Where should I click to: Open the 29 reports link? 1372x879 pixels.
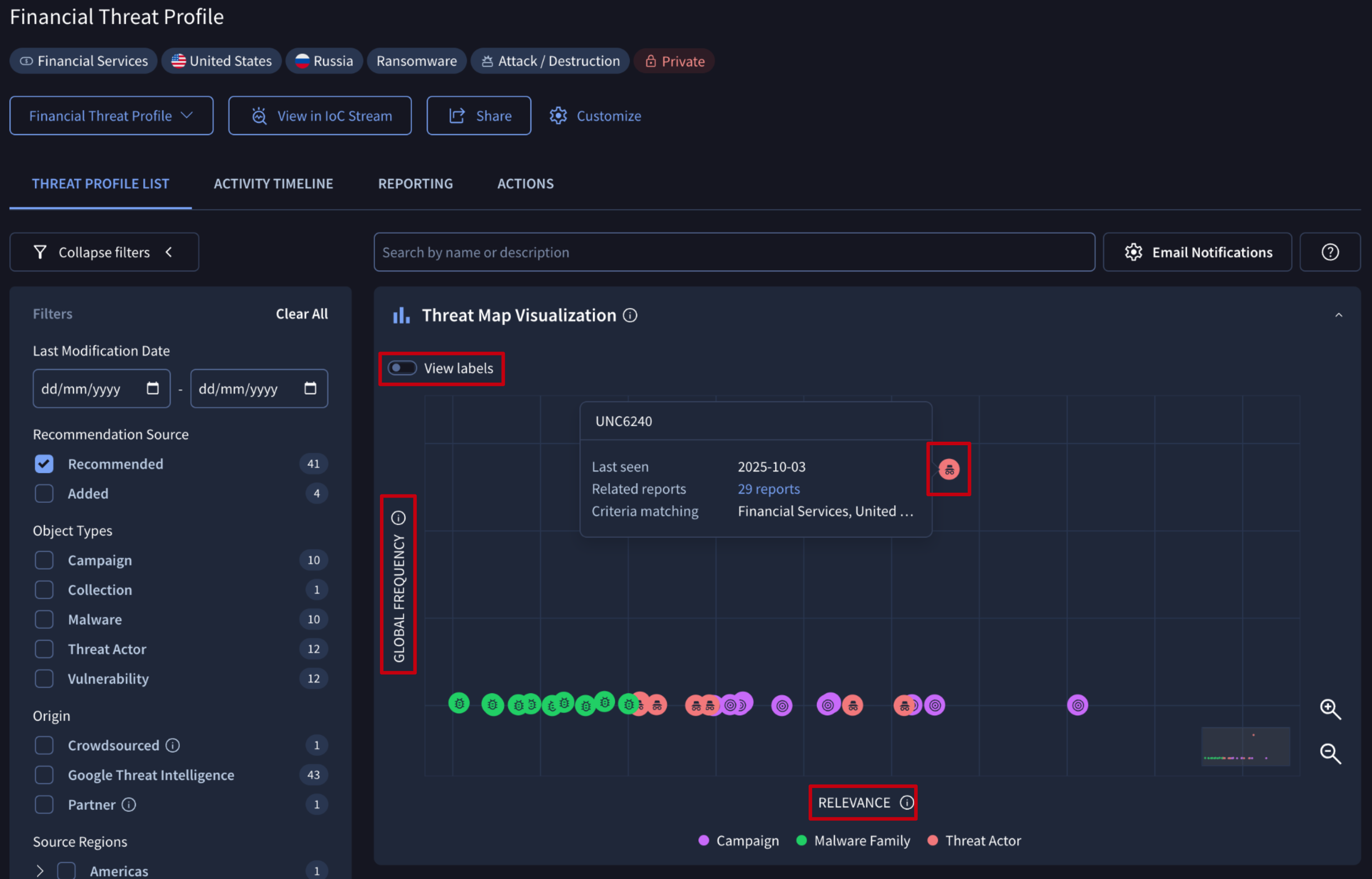[x=768, y=489]
